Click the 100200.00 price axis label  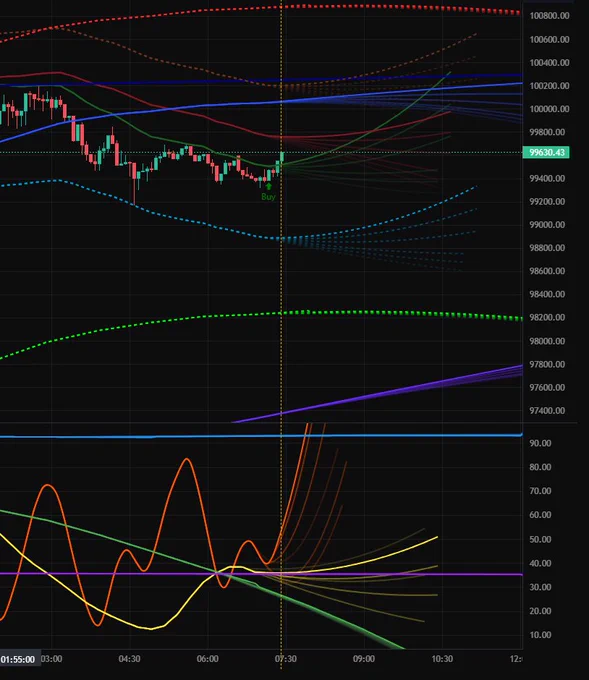point(549,86)
